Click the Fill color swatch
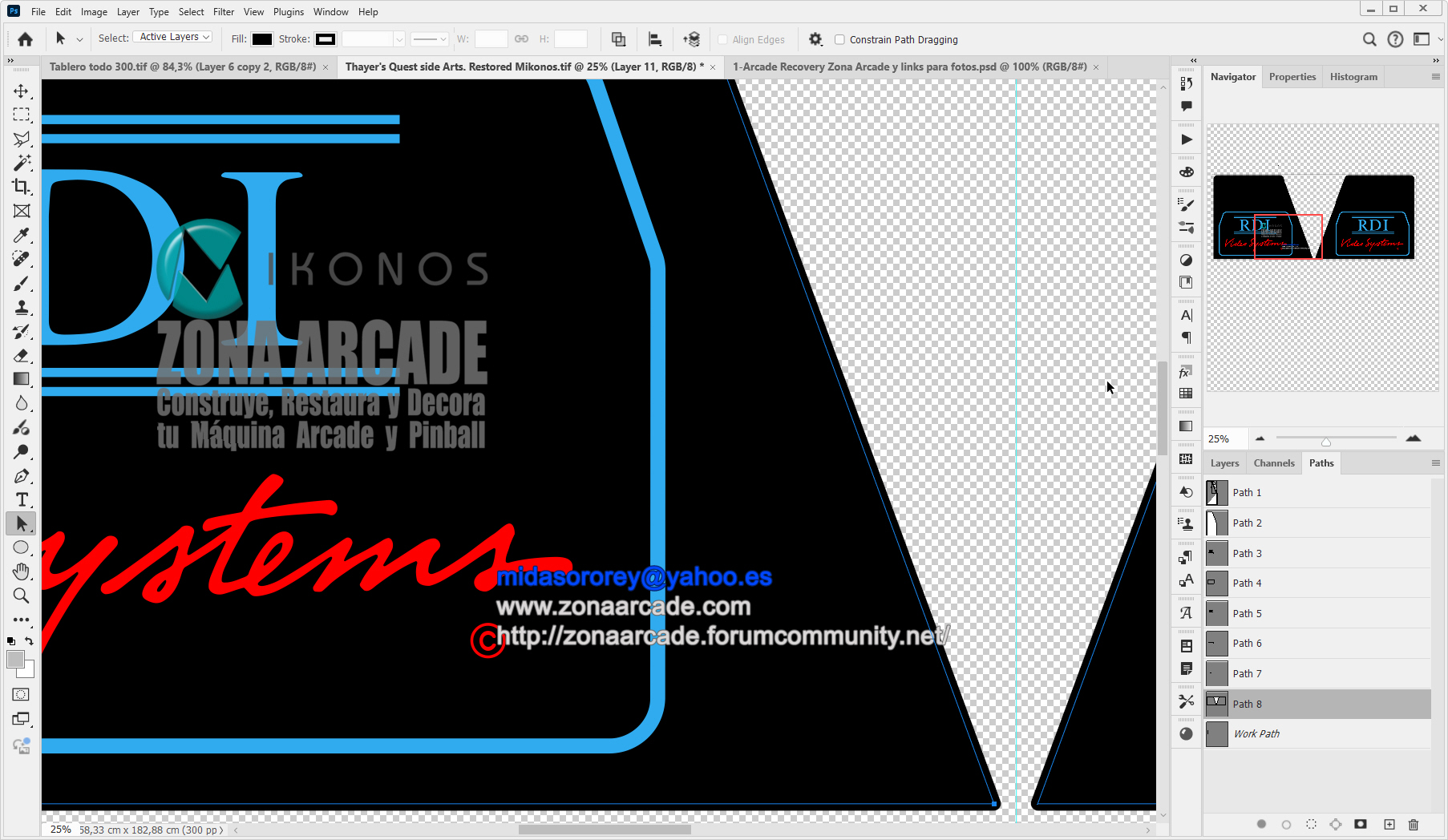This screenshot has height=840, width=1448. point(262,39)
